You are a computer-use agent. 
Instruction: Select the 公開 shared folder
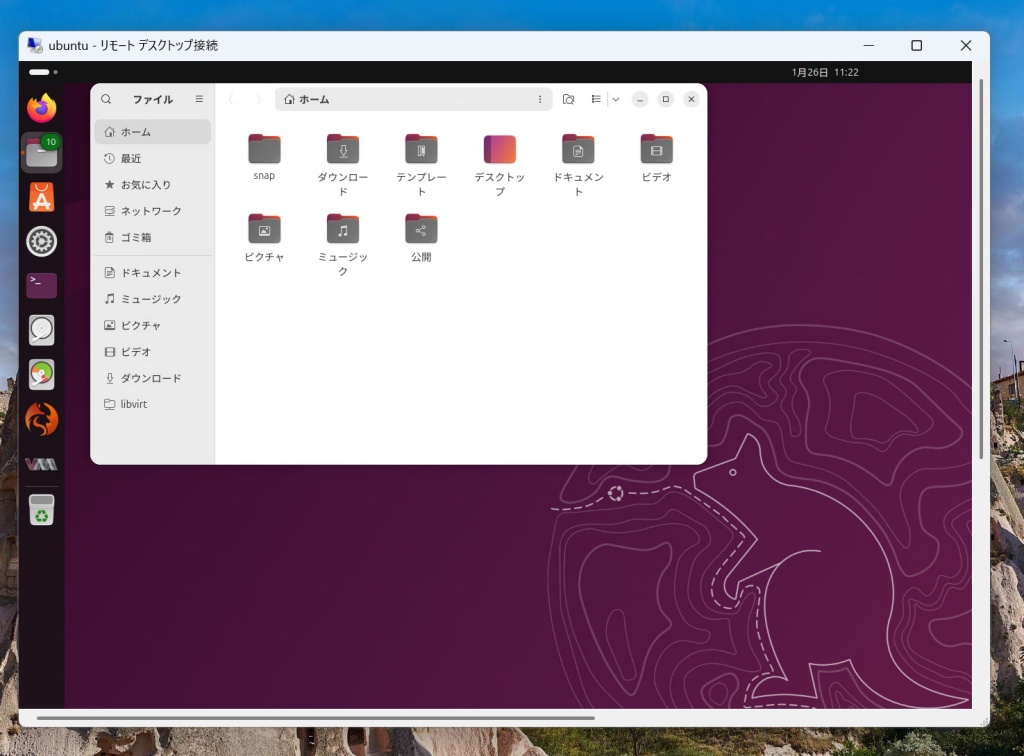pos(421,229)
